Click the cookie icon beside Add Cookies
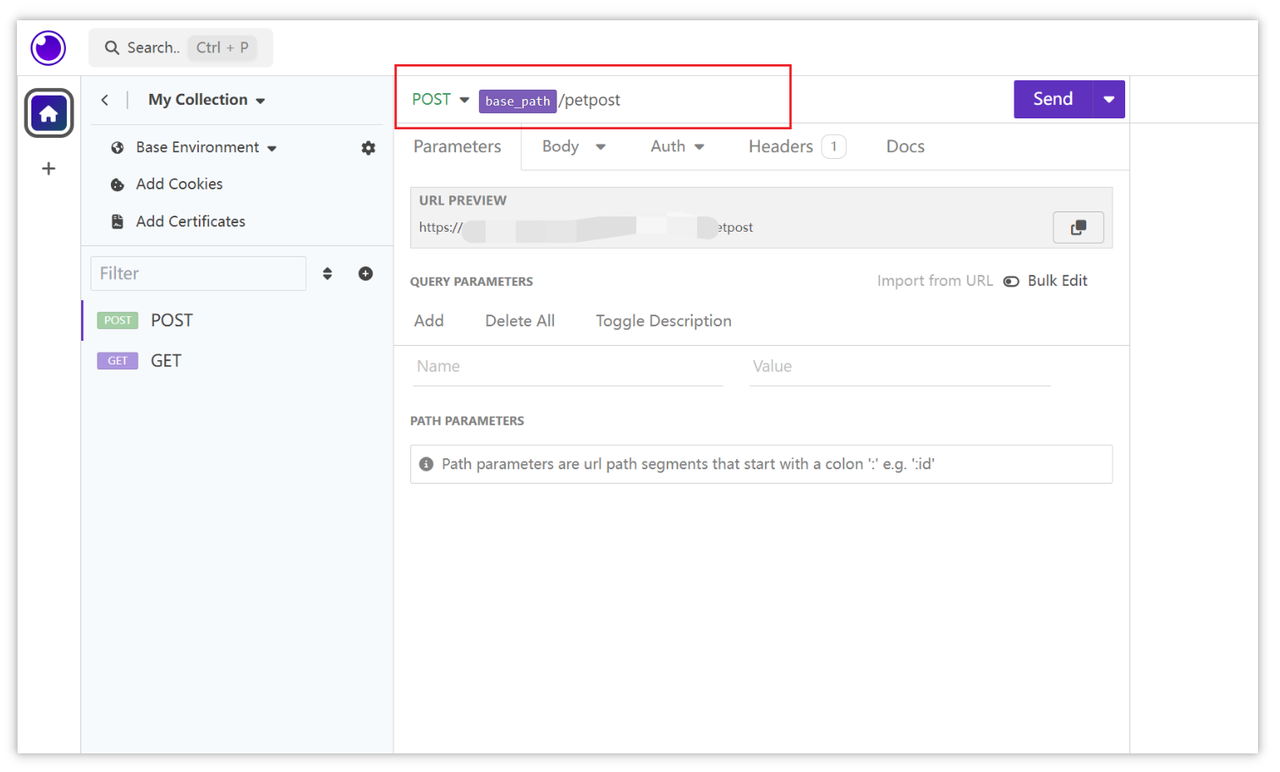This screenshot has height=772, width=1280. 117,184
